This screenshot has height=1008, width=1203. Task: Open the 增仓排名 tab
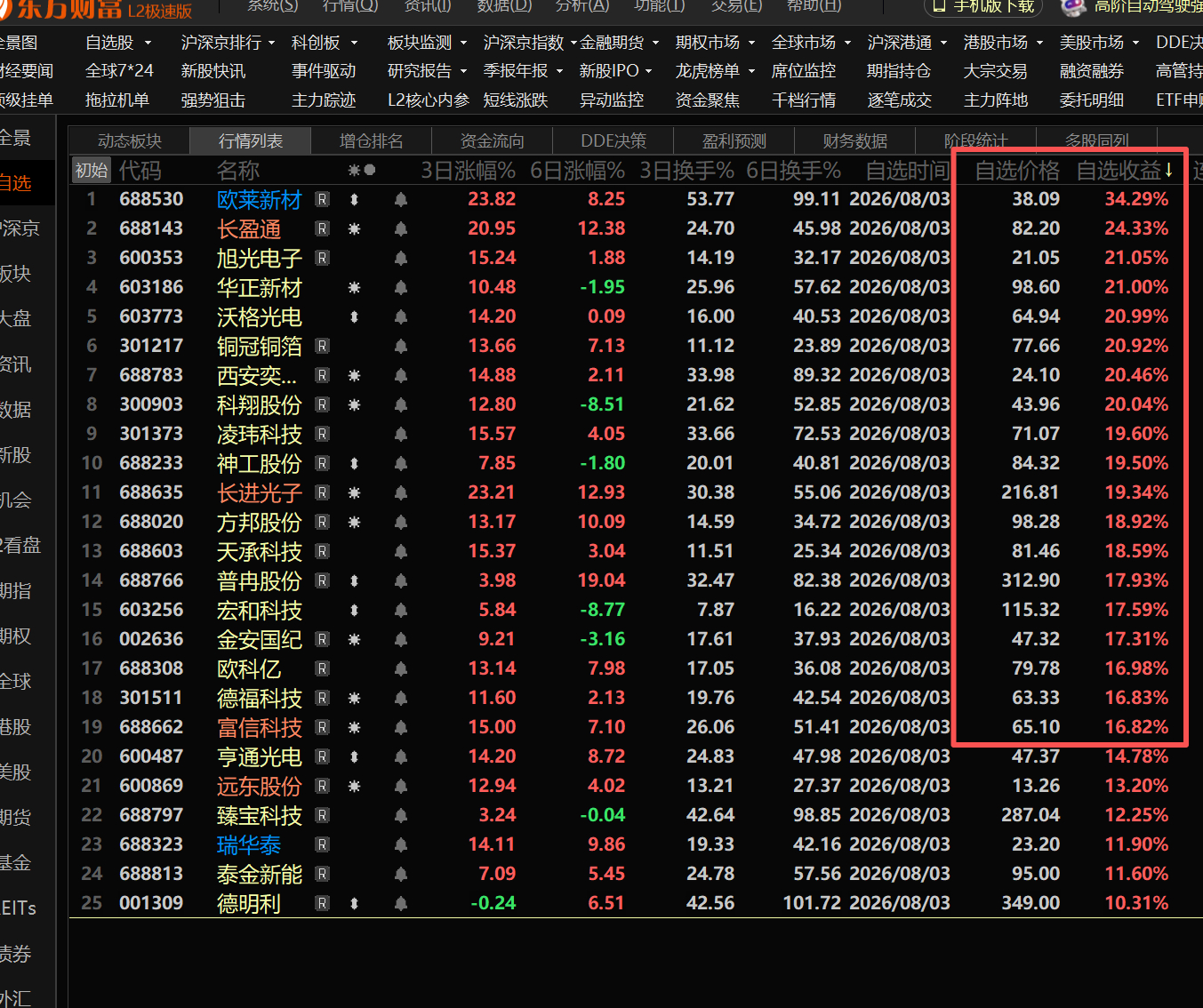(x=372, y=140)
